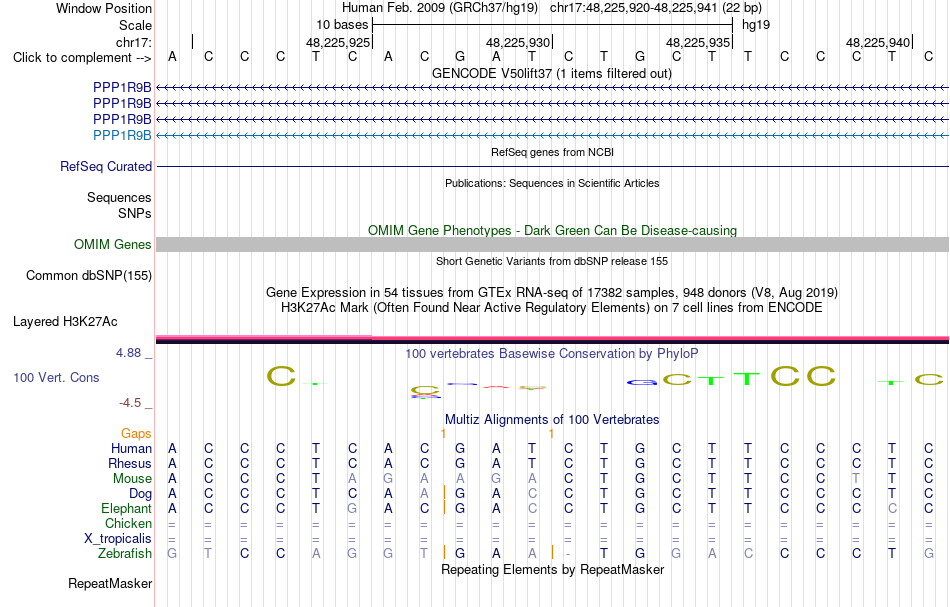Click 'Publications: Sequences in Scientific Articles' title
950x607 pixels.
(x=552, y=183)
